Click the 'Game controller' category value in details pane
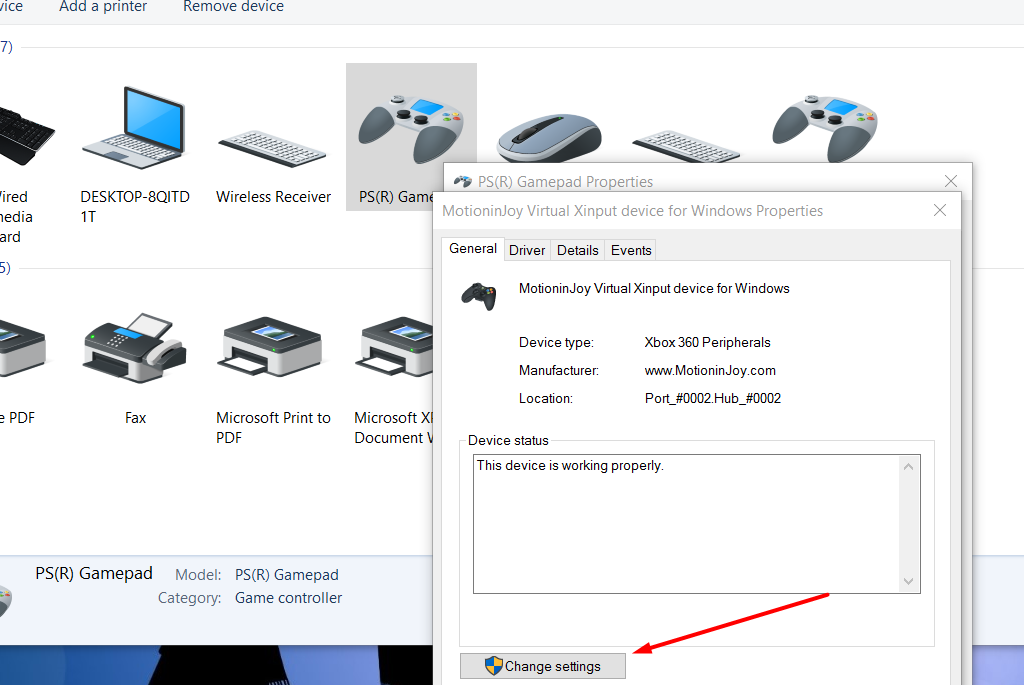Image resolution: width=1024 pixels, height=685 pixels. [x=288, y=597]
